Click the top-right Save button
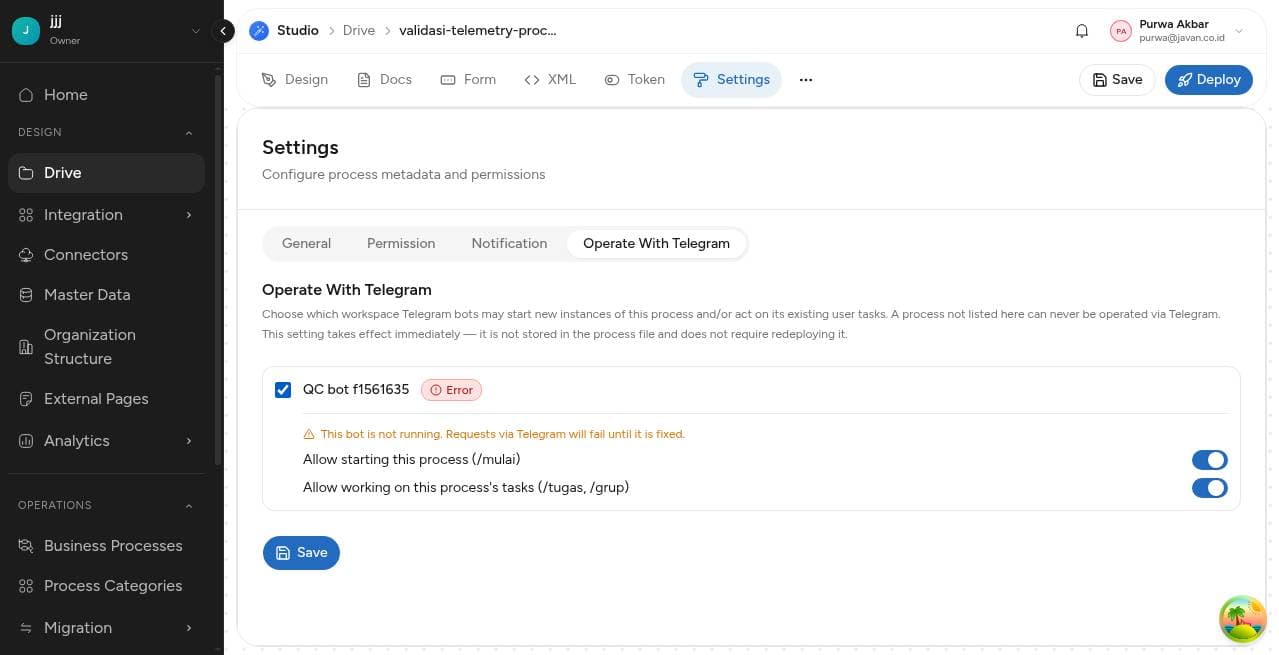 point(1117,80)
